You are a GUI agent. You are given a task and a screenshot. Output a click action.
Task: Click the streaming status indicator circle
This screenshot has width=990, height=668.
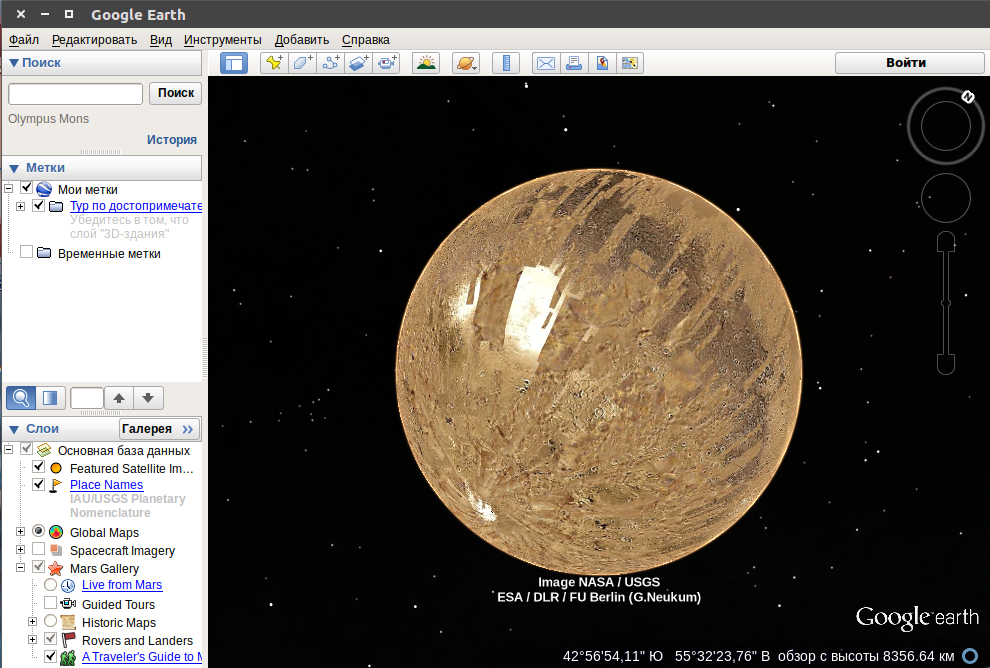(x=970, y=656)
